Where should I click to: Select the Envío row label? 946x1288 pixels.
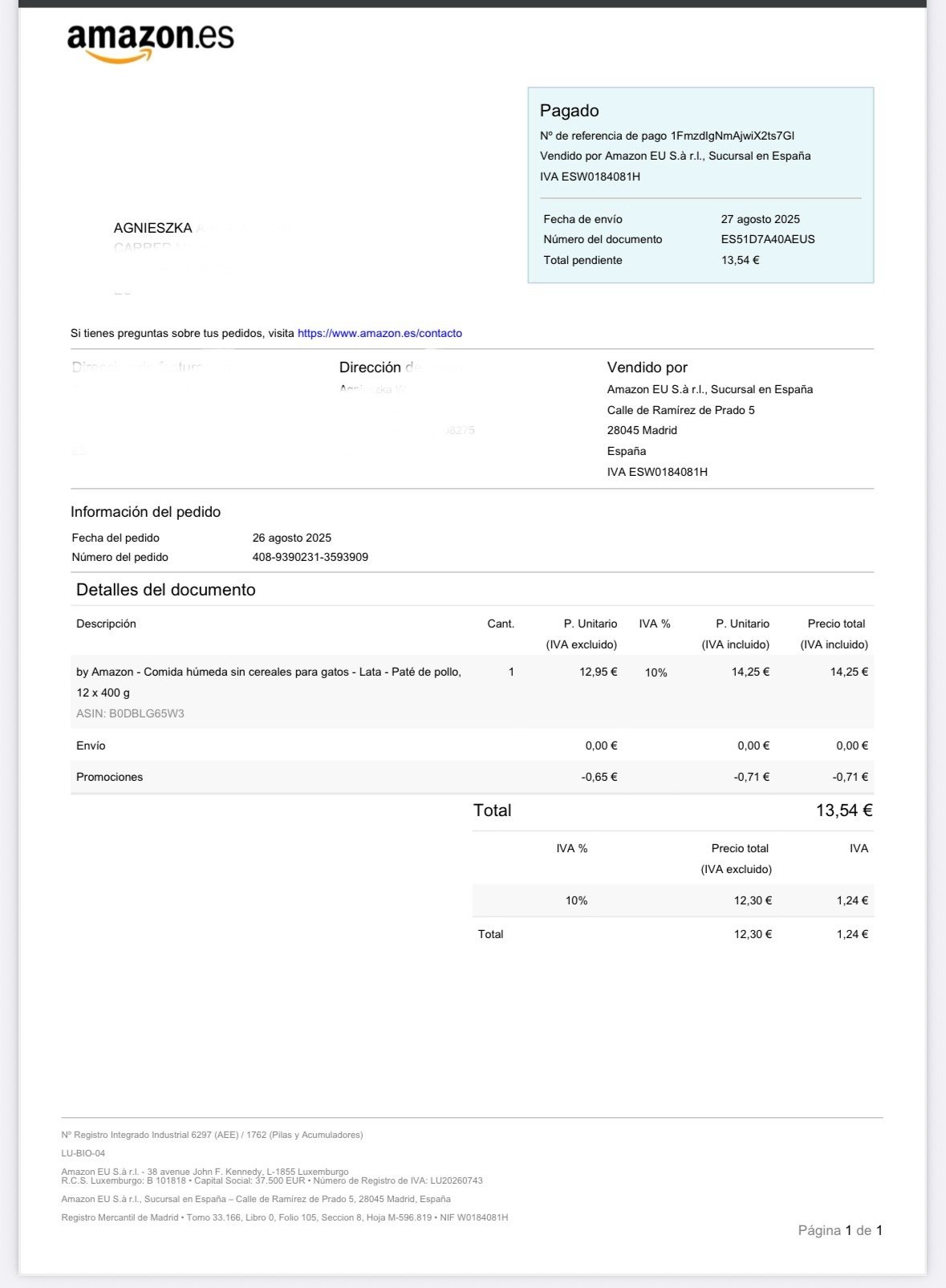tap(91, 746)
